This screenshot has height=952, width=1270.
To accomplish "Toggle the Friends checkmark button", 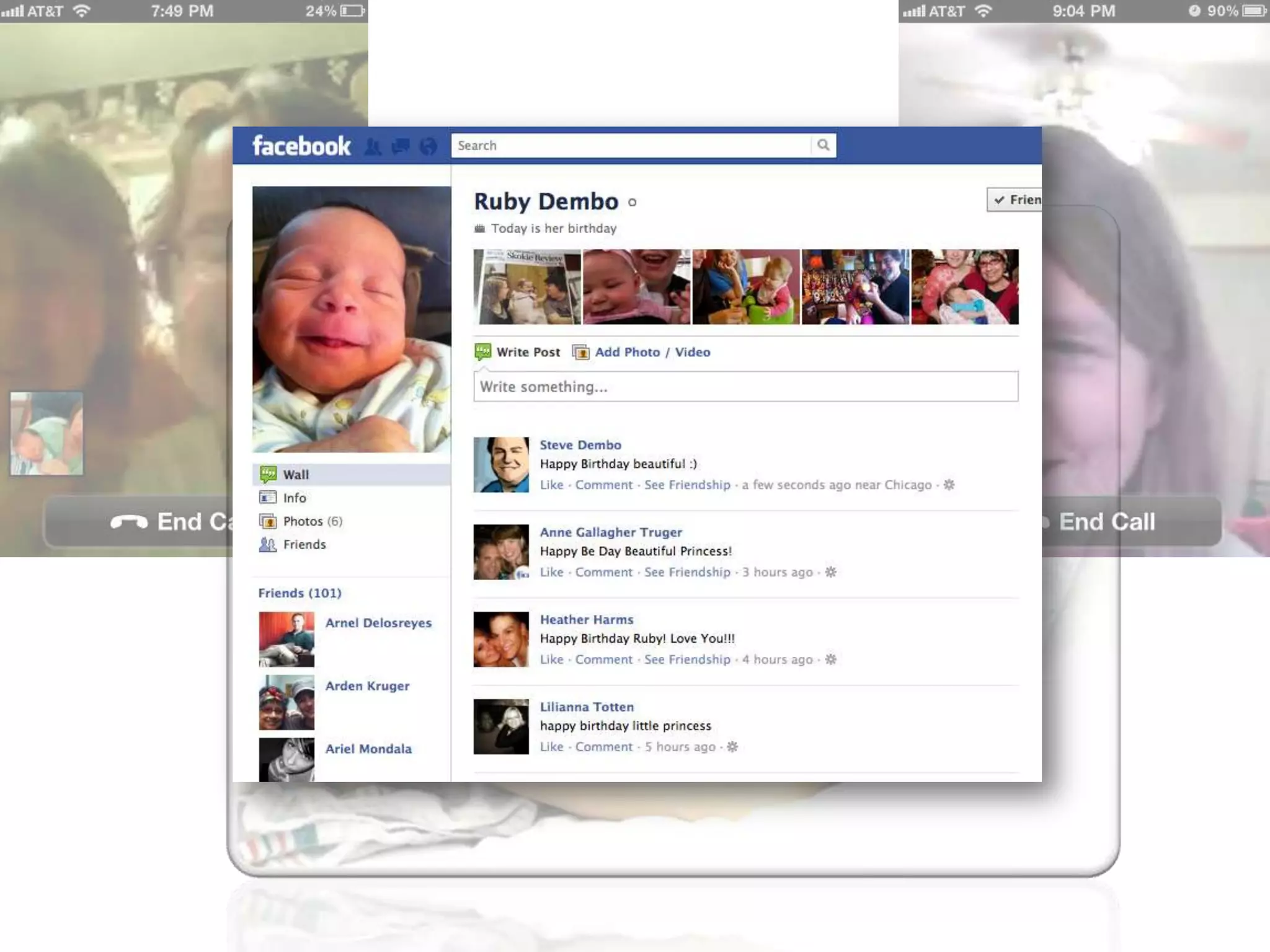I will point(1015,200).
